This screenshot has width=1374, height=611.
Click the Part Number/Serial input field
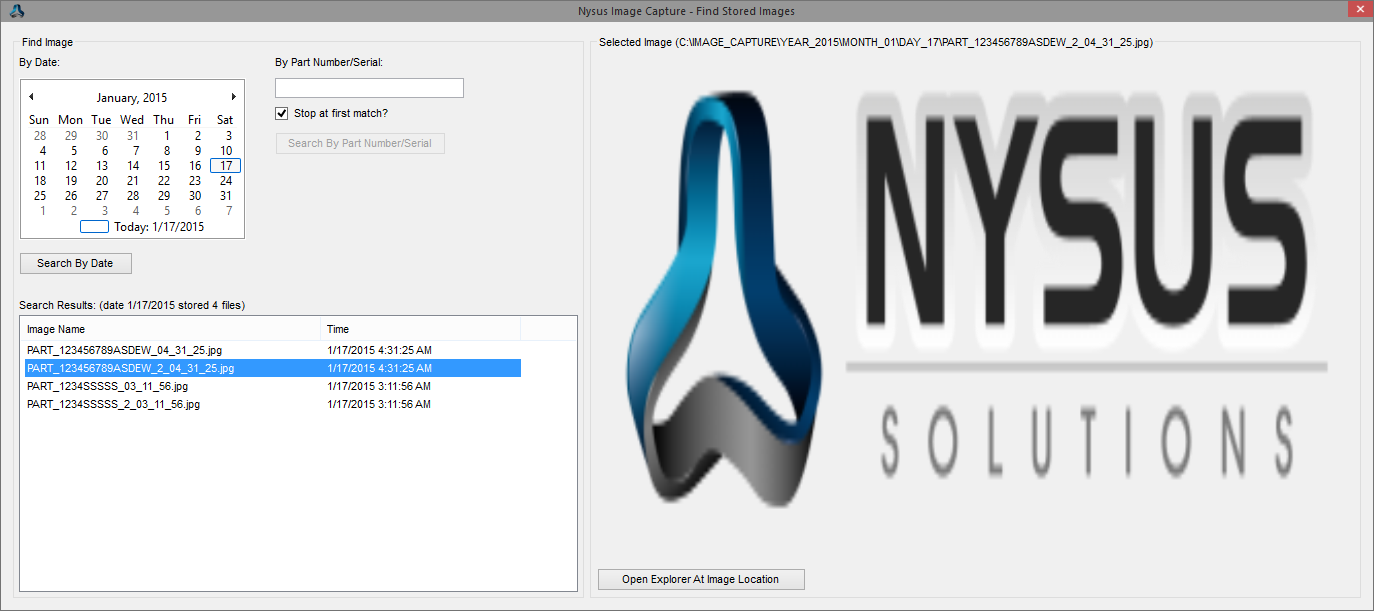coord(369,88)
